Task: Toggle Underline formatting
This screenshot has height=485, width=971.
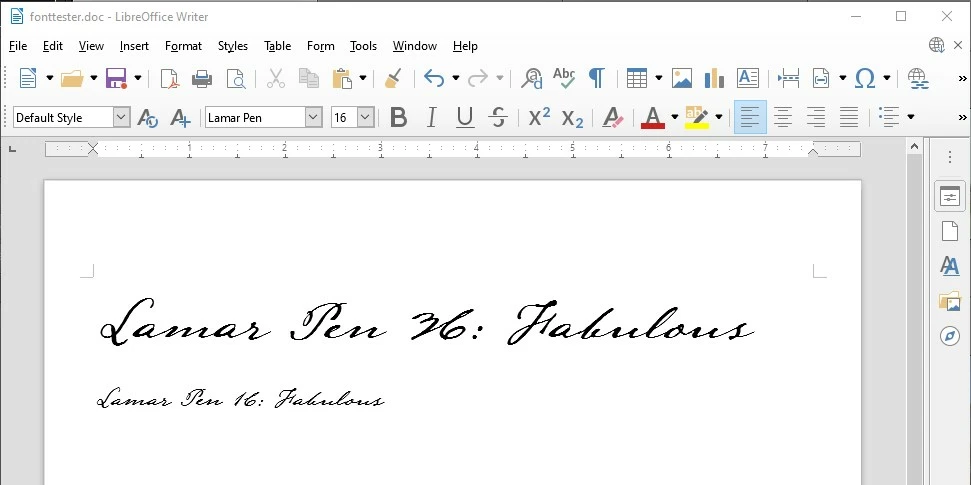Action: tap(465, 117)
